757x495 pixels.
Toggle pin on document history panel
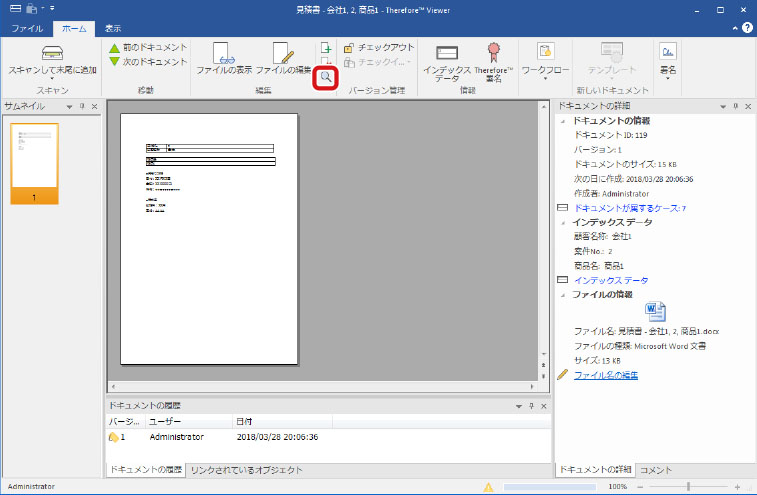[x=532, y=406]
